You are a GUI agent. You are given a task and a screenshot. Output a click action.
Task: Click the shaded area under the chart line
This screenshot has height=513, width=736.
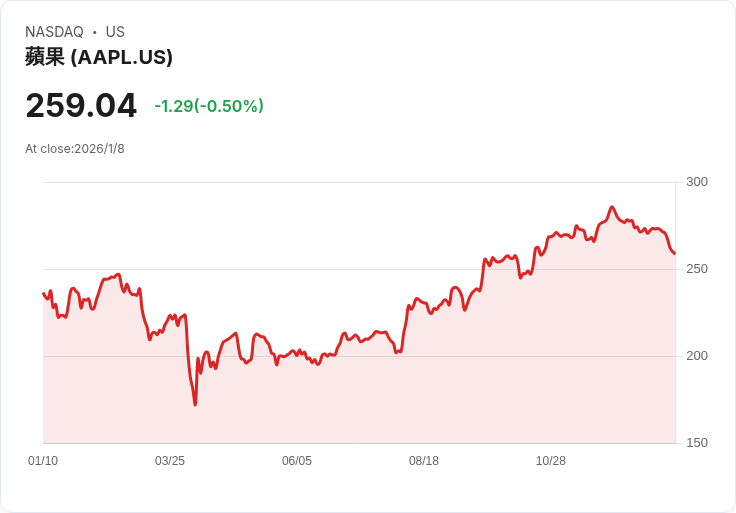[359, 399]
